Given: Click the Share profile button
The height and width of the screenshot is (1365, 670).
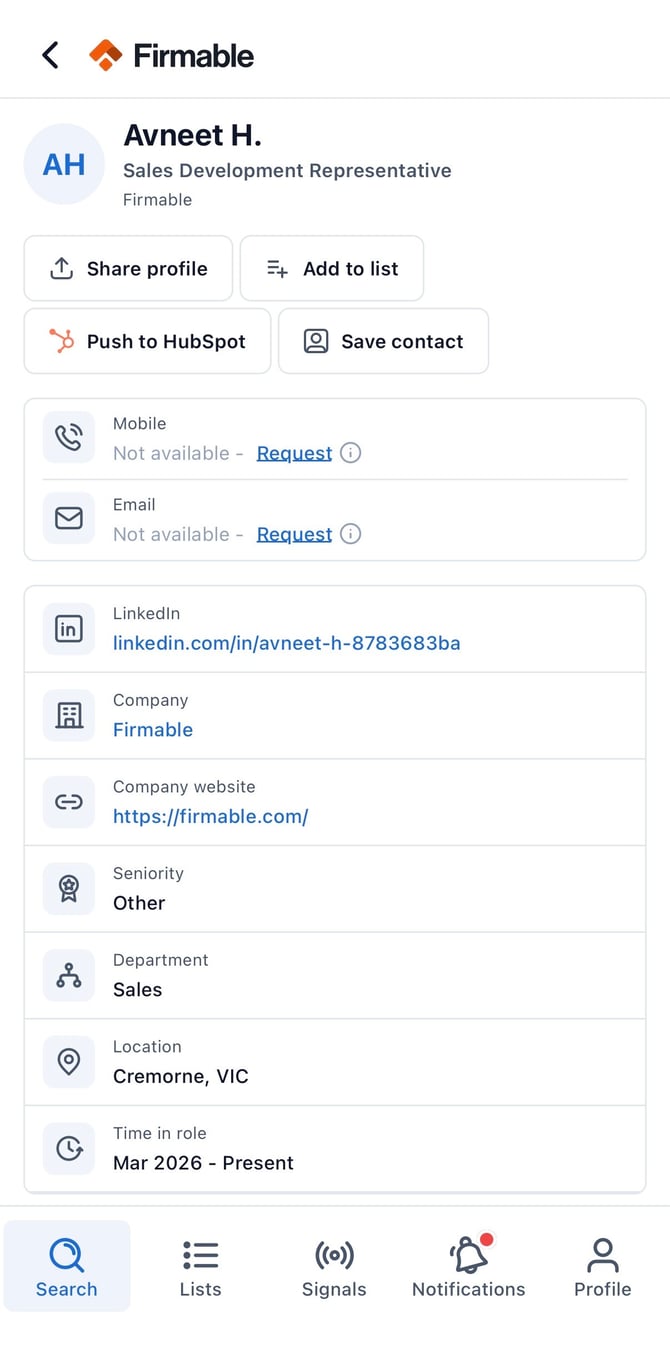Looking at the screenshot, I should point(128,268).
